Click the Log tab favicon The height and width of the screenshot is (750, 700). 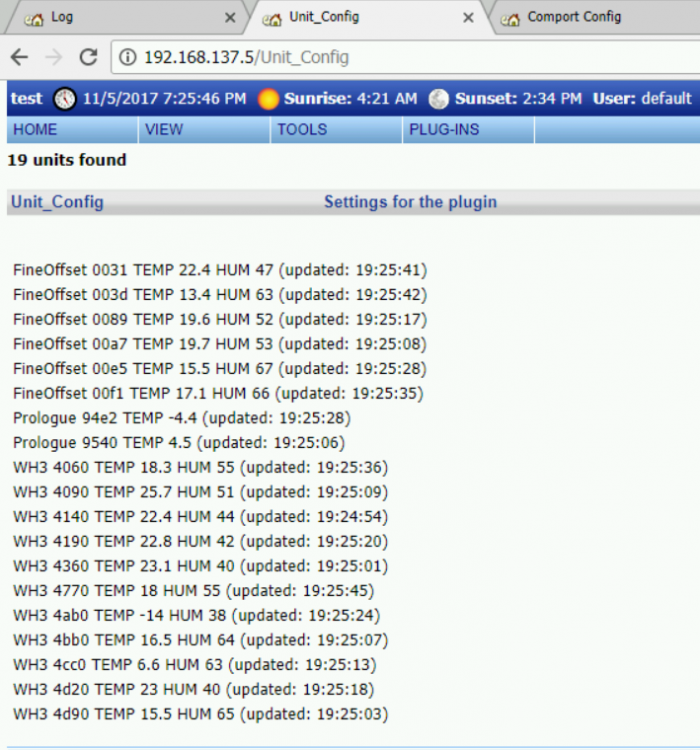(x=34, y=19)
